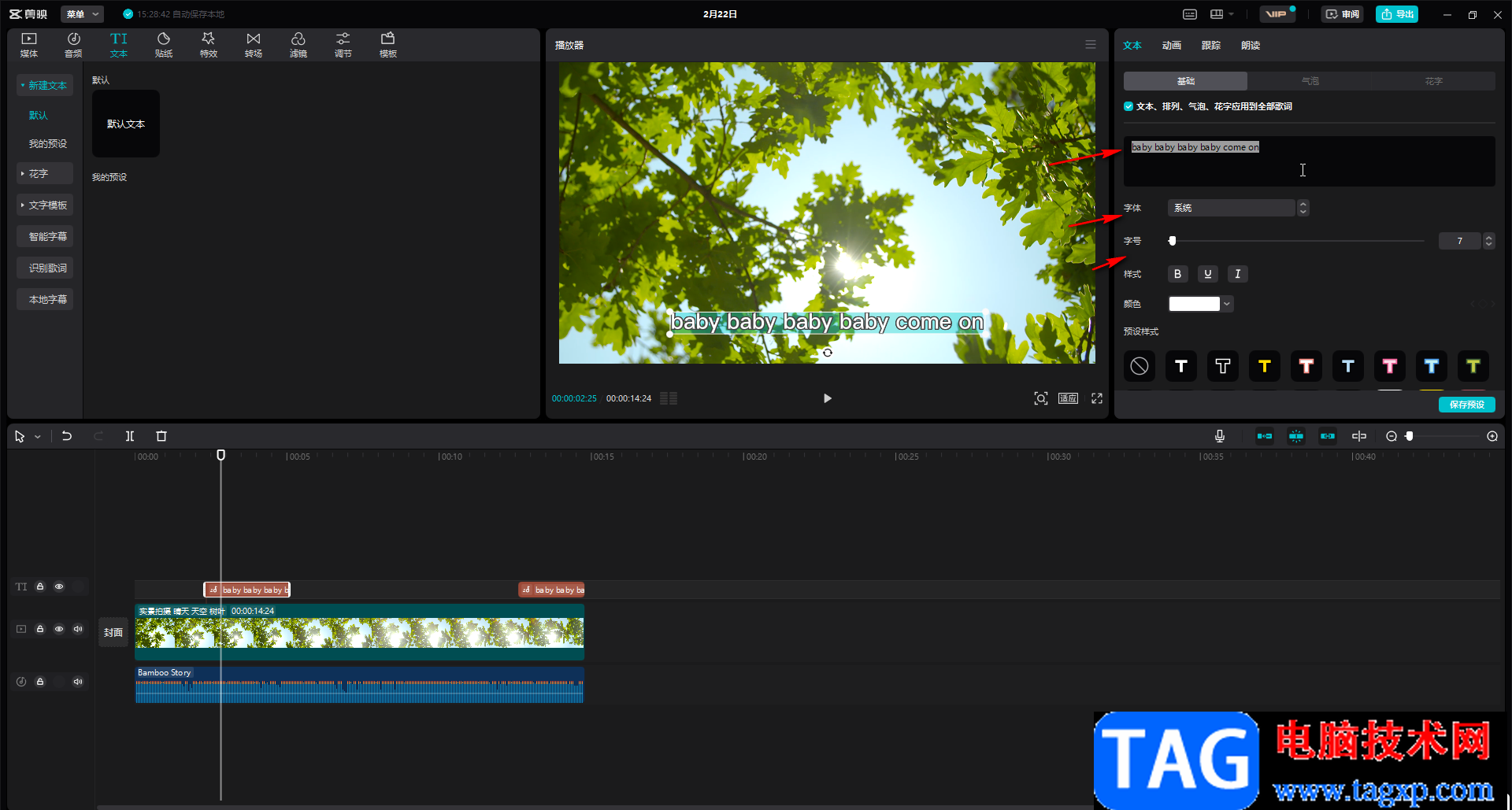The image size is (1512, 810).
Task: Switch to the 动画 animation tab
Action: click(x=1172, y=46)
